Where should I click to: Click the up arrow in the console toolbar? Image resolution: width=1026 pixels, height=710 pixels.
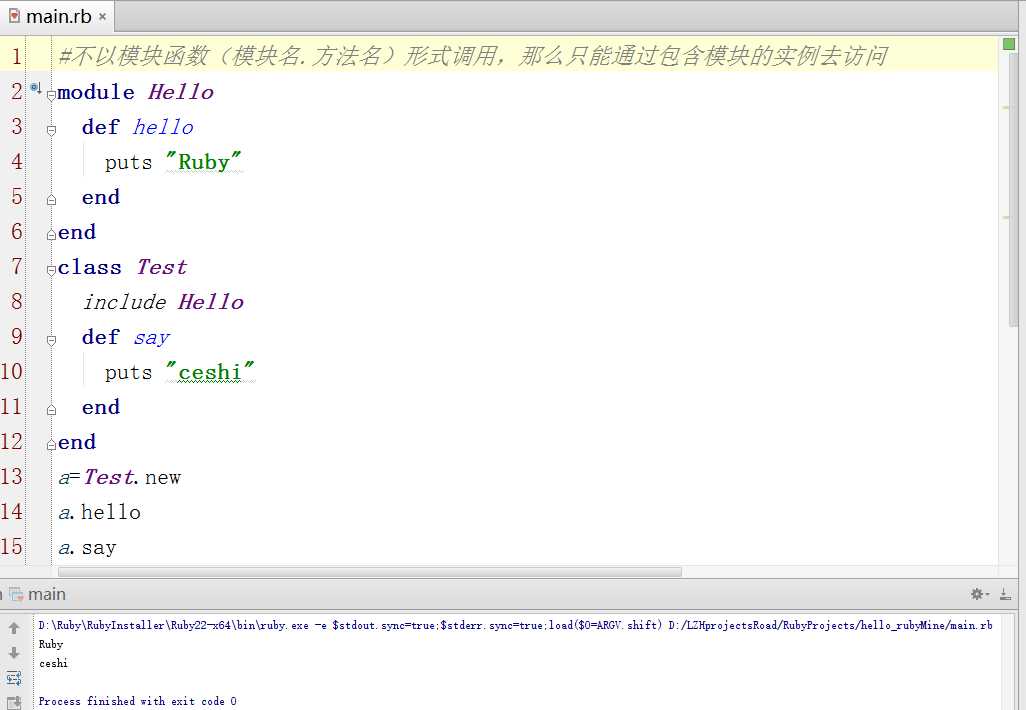pyautogui.click(x=14, y=628)
